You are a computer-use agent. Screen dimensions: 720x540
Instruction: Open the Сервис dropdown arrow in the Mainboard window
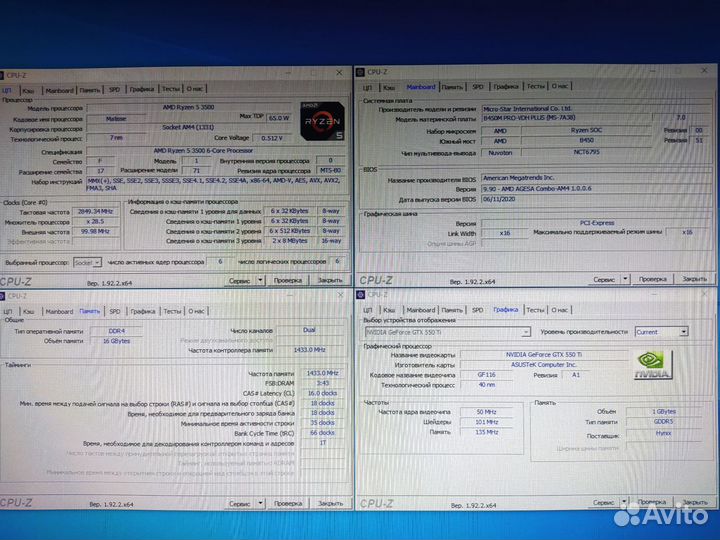click(x=625, y=278)
